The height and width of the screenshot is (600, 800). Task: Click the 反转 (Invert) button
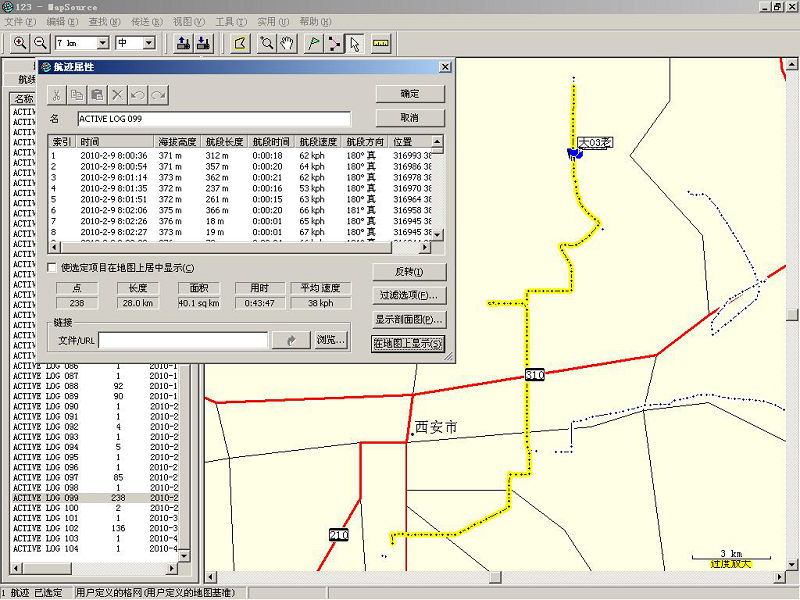410,272
